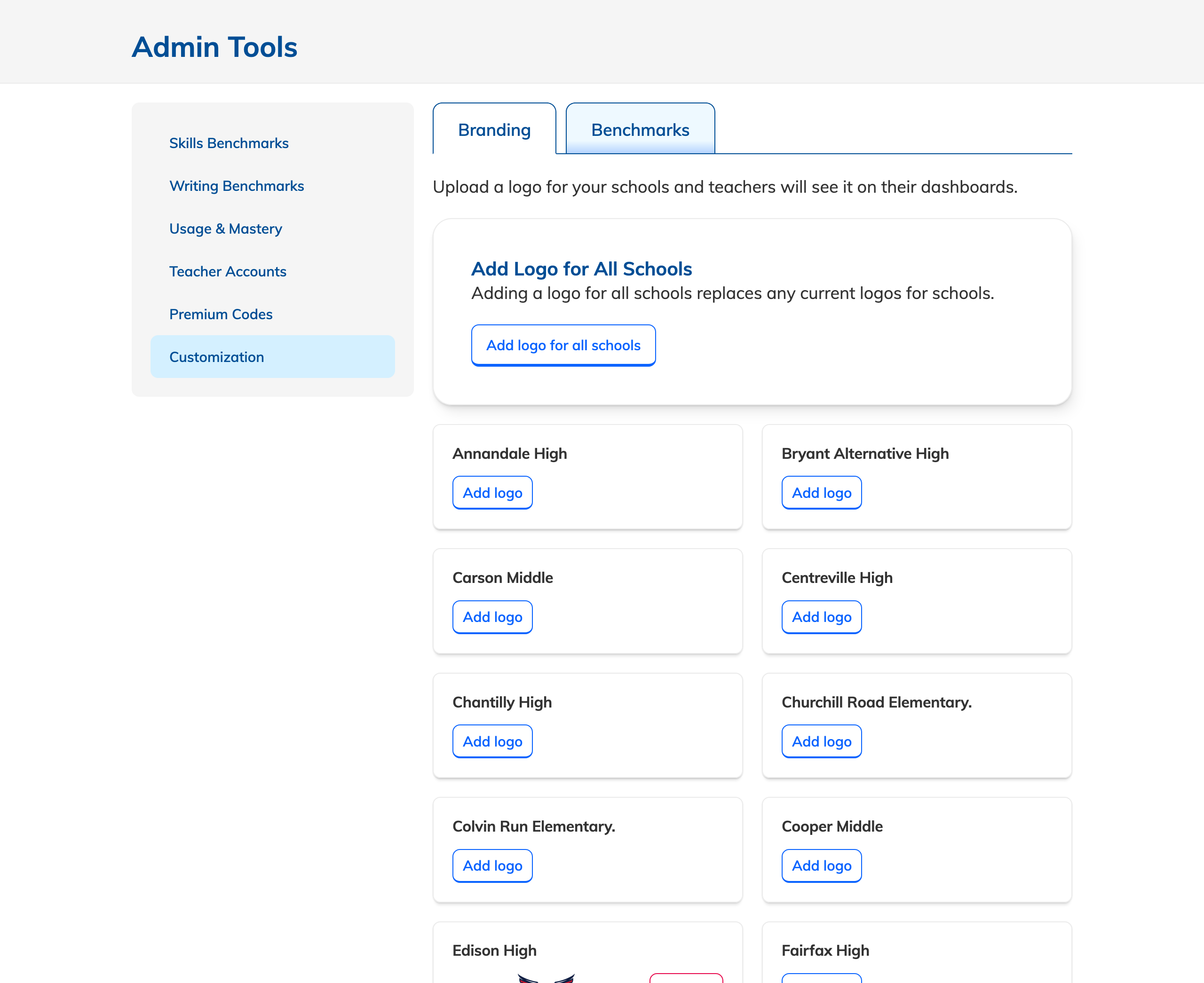Click the Edison High logo image
Image resolution: width=1204 pixels, height=983 pixels.
tap(546, 978)
